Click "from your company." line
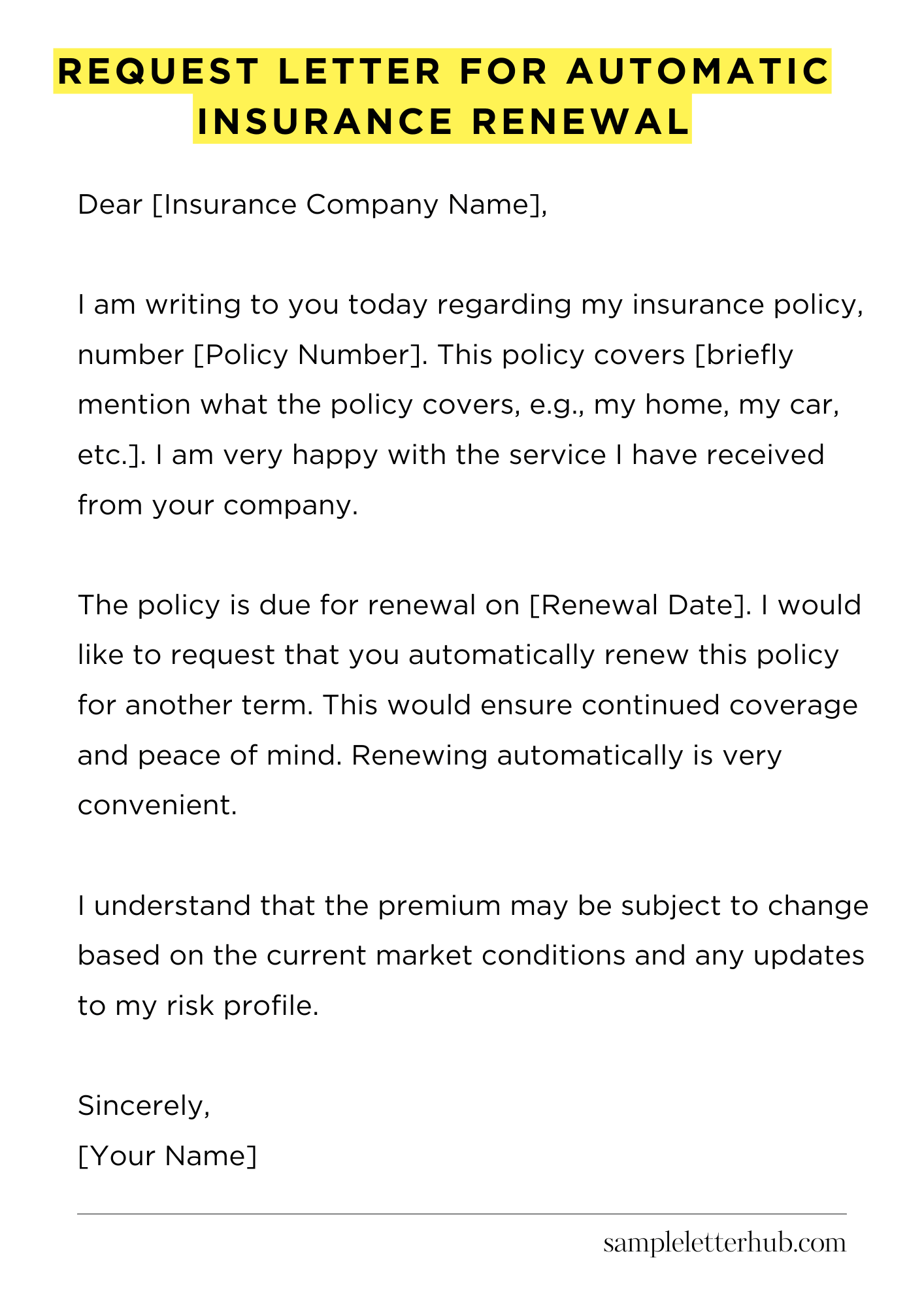Screen dimensions: 924x1307 click(x=218, y=505)
